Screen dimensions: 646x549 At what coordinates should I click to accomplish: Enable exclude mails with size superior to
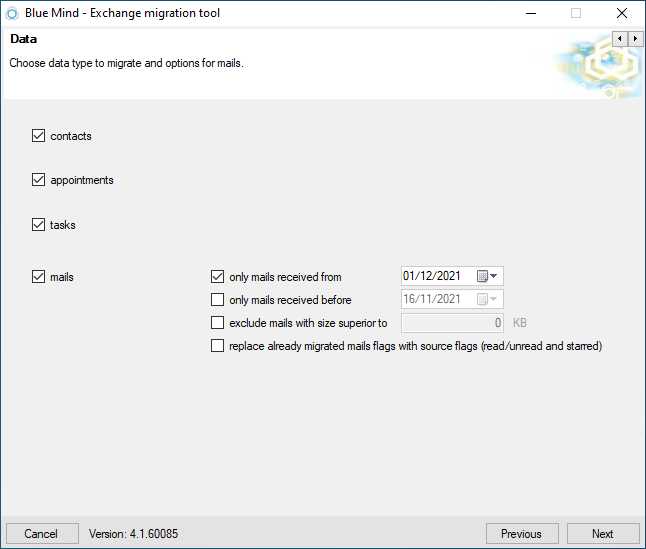tap(218, 322)
